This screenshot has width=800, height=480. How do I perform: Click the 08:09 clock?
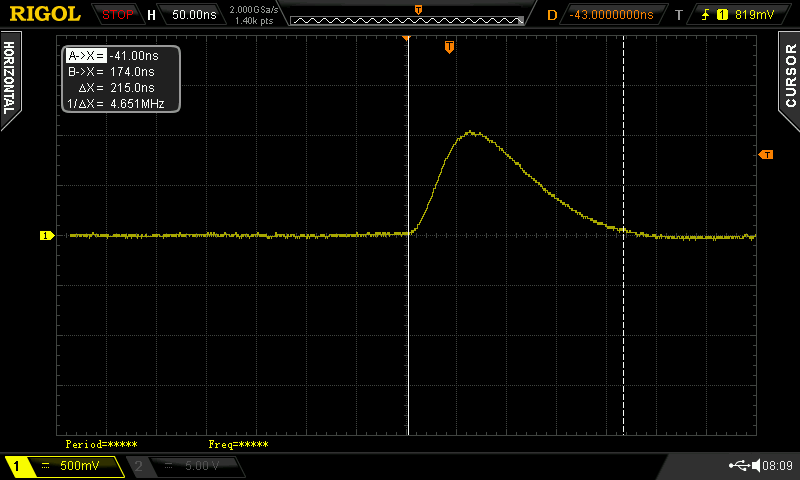tap(778, 465)
